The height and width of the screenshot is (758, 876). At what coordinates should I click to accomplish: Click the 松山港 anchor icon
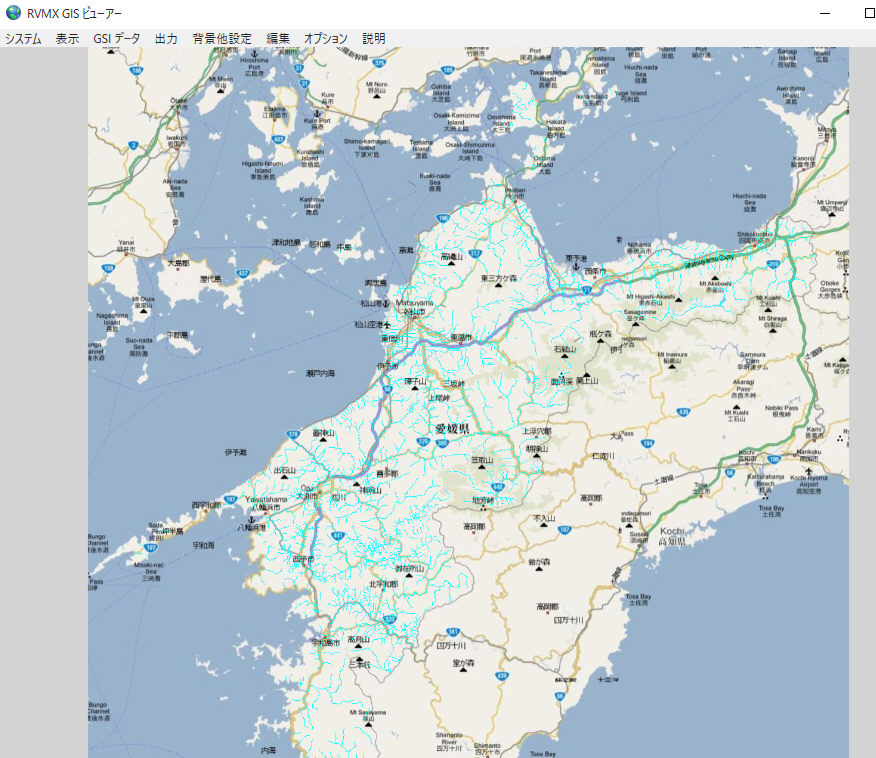[x=388, y=303]
